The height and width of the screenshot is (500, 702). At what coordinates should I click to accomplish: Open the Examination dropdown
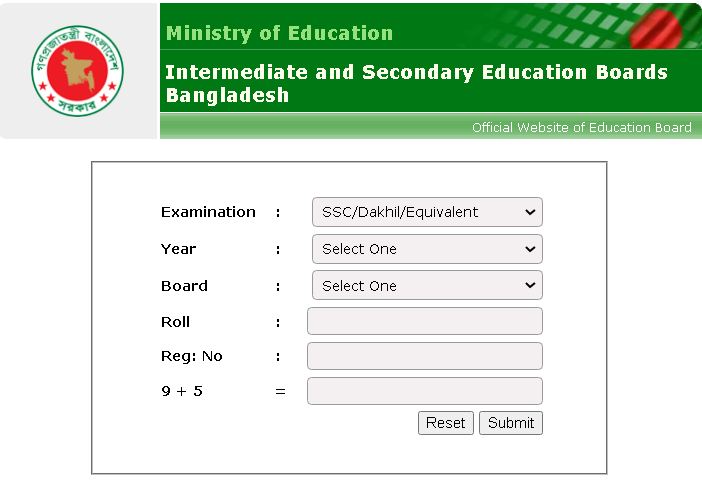click(427, 212)
